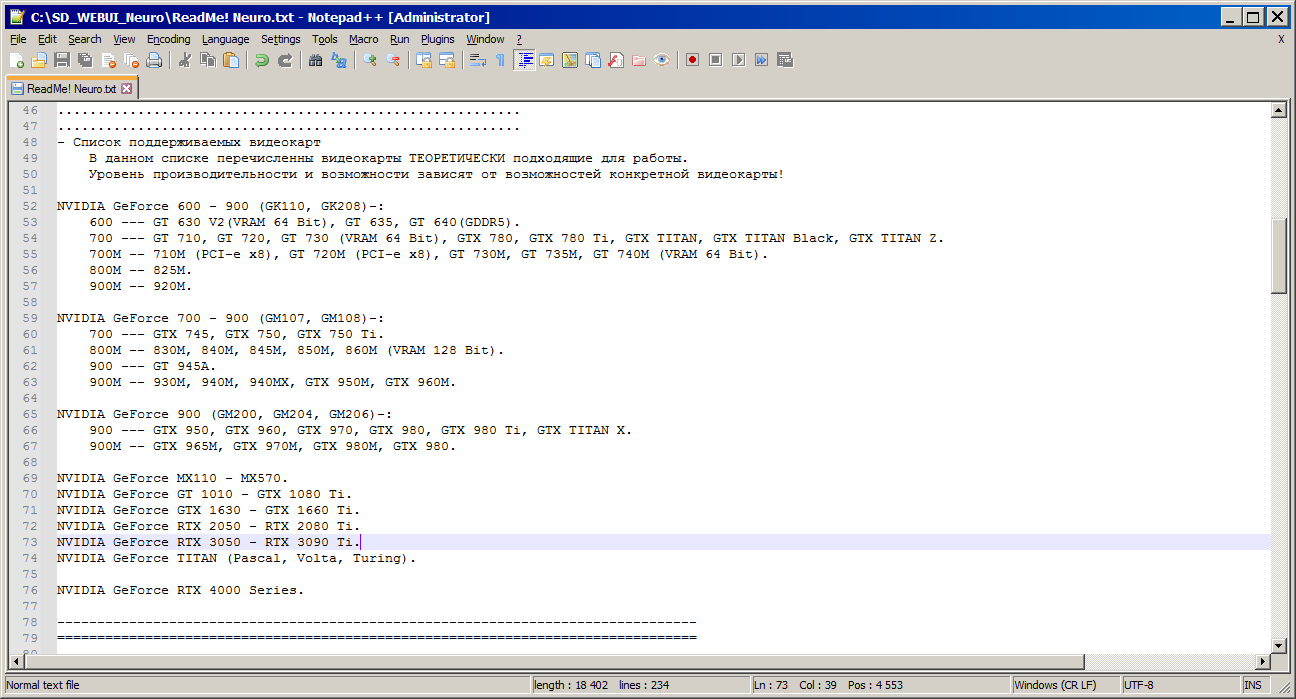The image size is (1296, 699).
Task: Toggle the Function List panel icon
Action: pos(616,60)
